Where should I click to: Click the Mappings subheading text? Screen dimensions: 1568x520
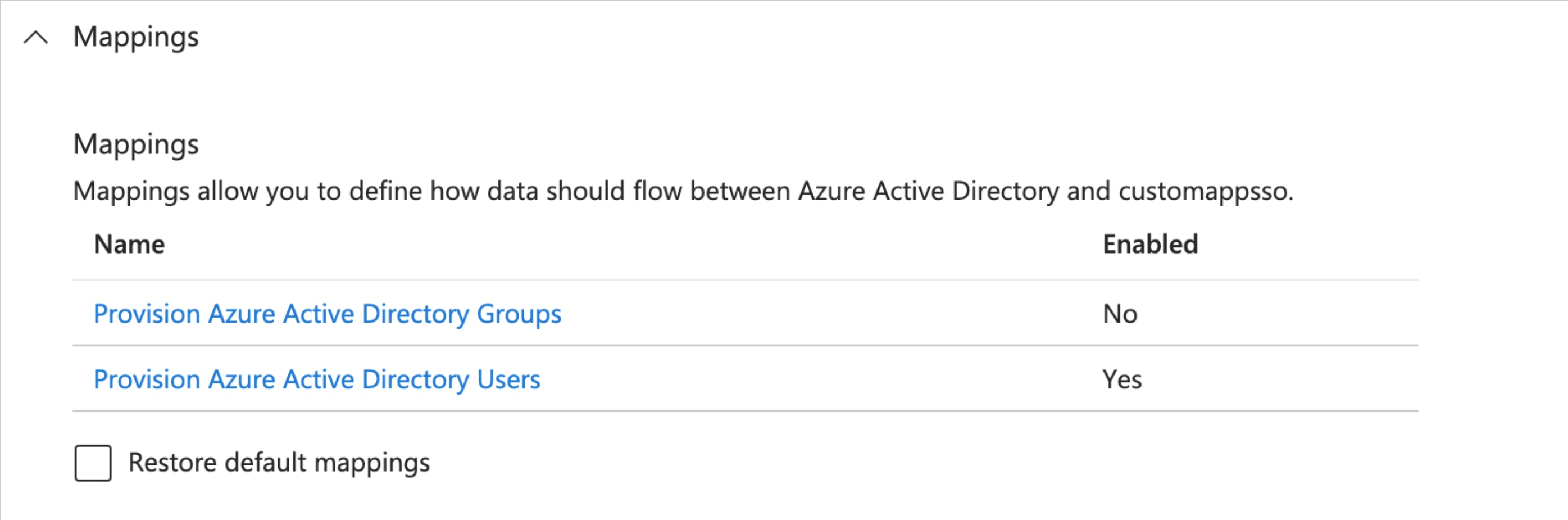coord(135,144)
